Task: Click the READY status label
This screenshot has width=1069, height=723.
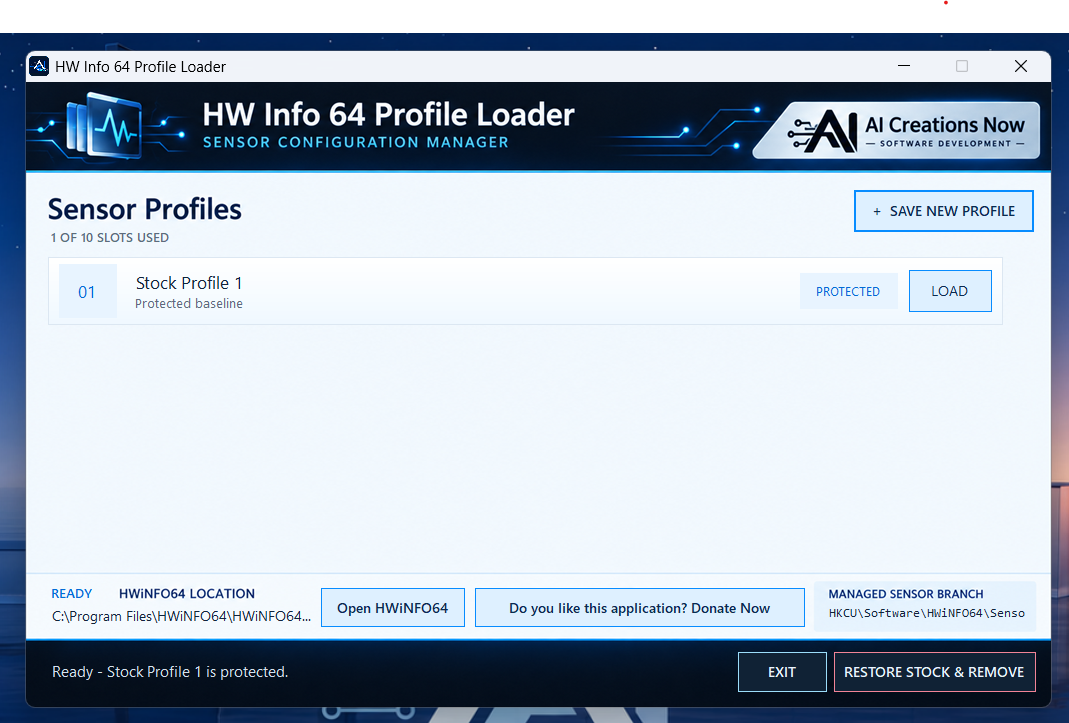Action: tap(72, 593)
